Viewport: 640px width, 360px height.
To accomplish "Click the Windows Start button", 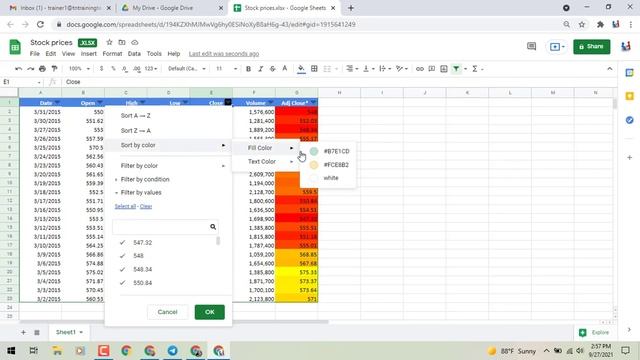I will [11, 351].
